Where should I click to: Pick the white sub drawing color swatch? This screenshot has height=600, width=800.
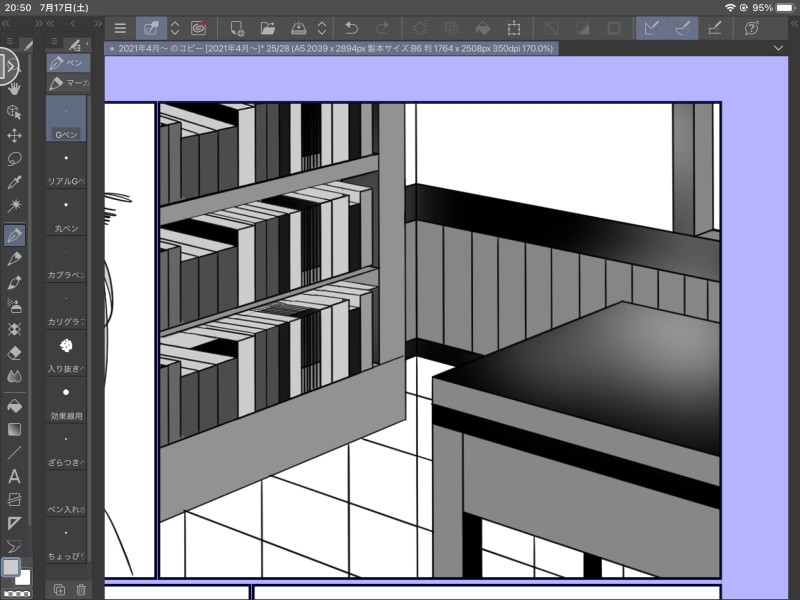point(24,578)
